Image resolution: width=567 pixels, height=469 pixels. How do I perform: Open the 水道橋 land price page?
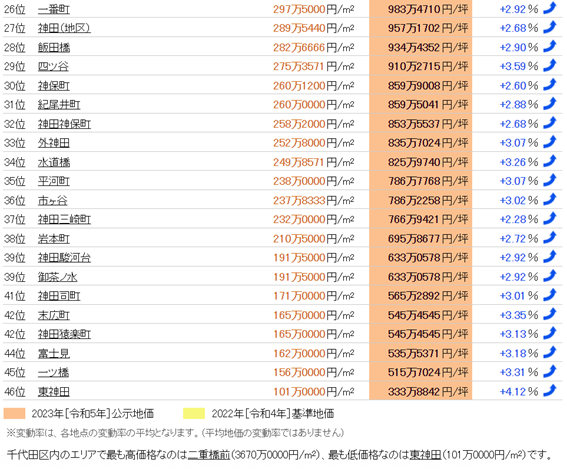[x=54, y=162]
